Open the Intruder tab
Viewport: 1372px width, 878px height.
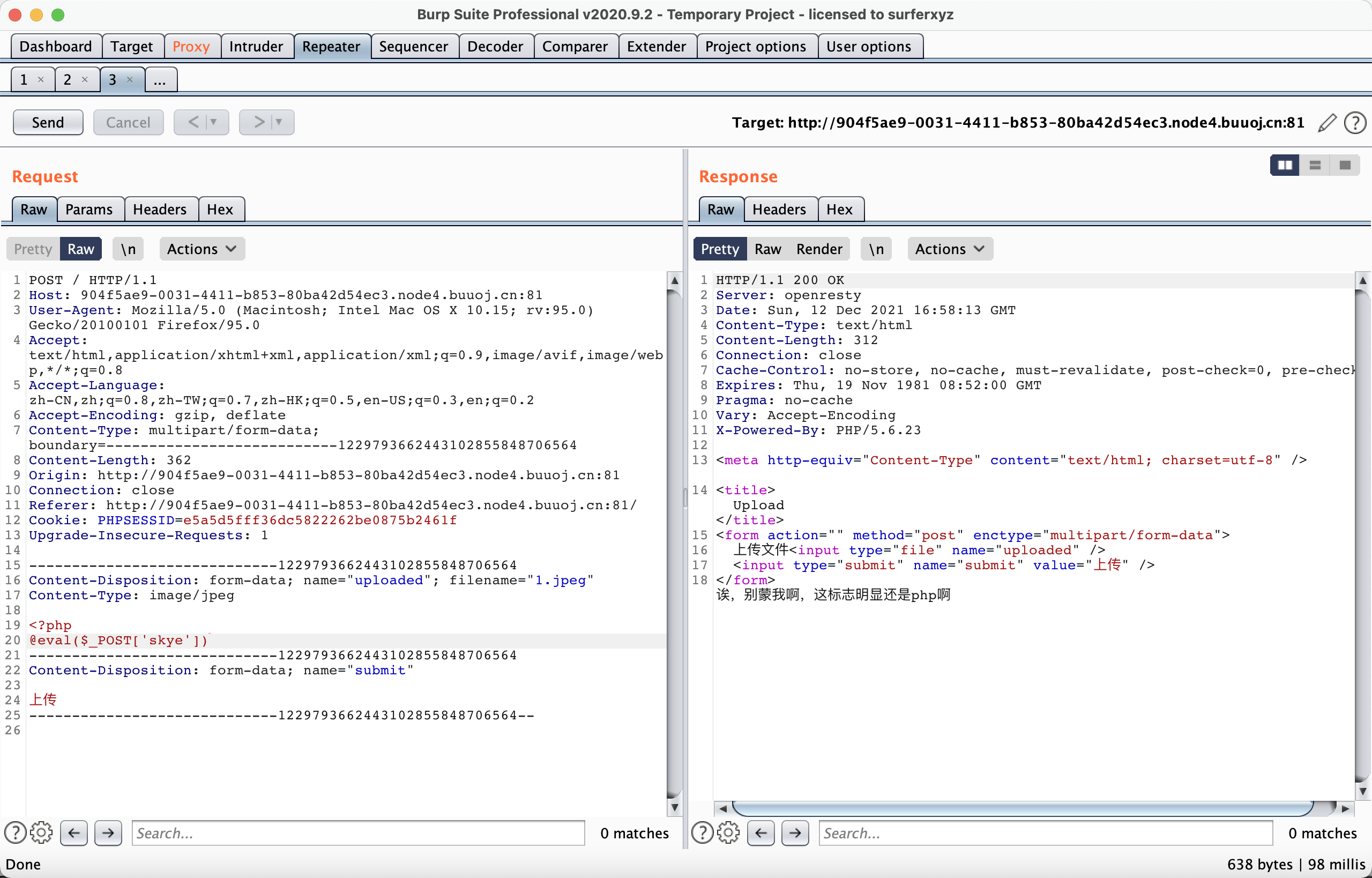256,46
